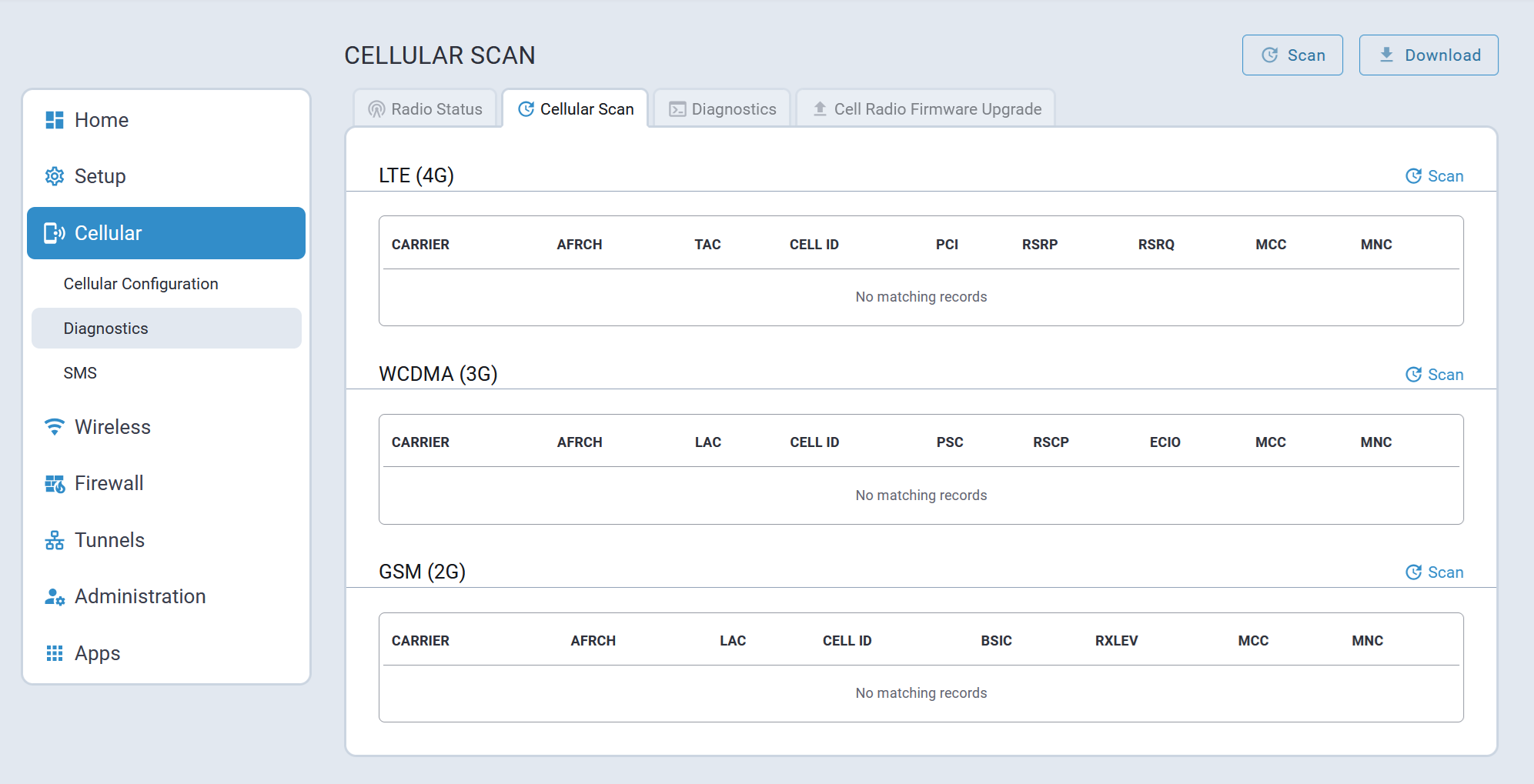Switch to the Radio Status tab
Screen dimensions: 1534x784
tap(425, 109)
